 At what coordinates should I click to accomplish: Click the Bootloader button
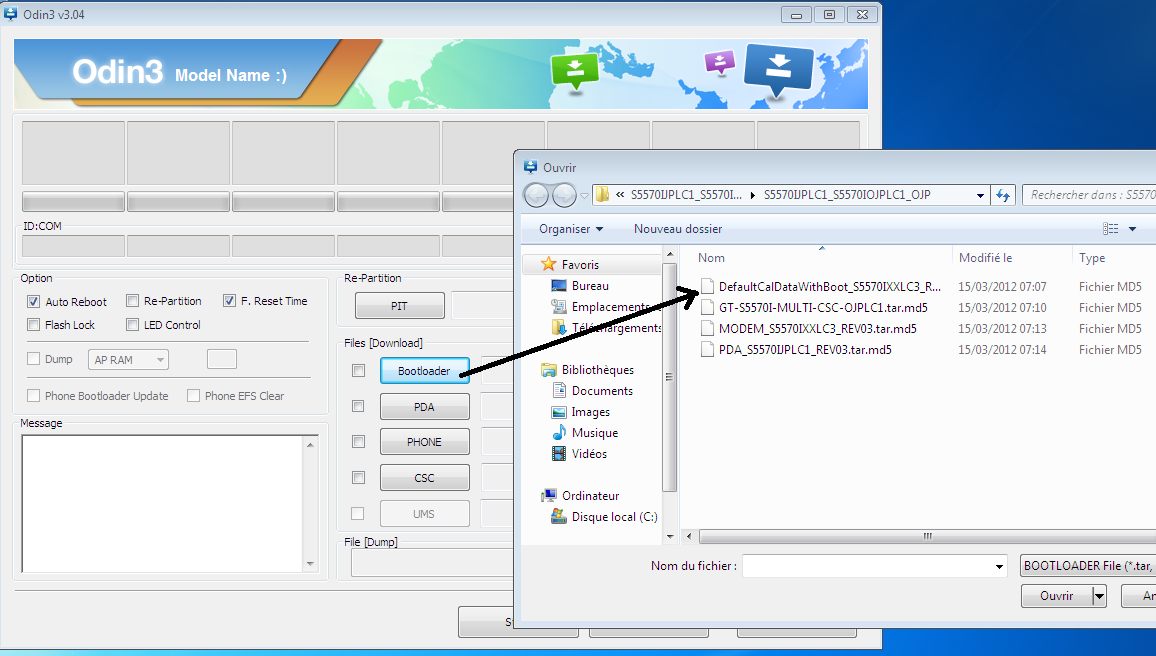425,371
